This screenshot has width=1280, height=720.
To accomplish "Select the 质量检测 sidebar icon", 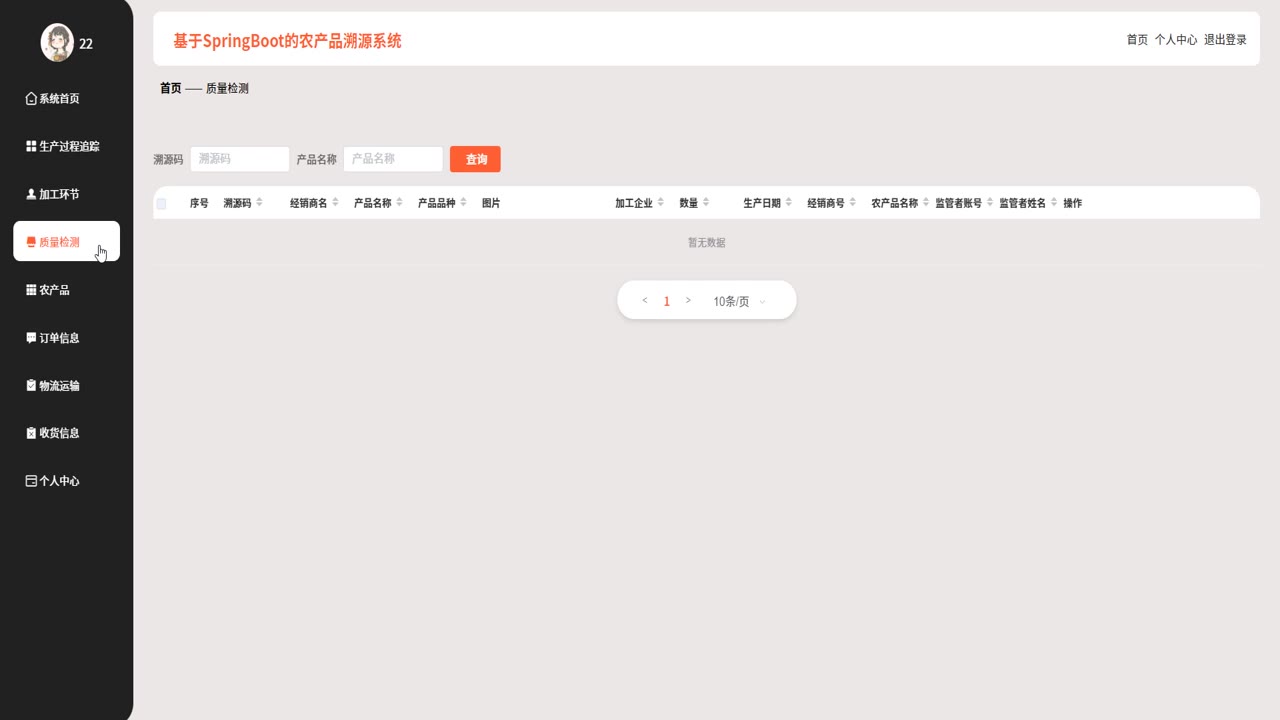I will click(x=31, y=242).
